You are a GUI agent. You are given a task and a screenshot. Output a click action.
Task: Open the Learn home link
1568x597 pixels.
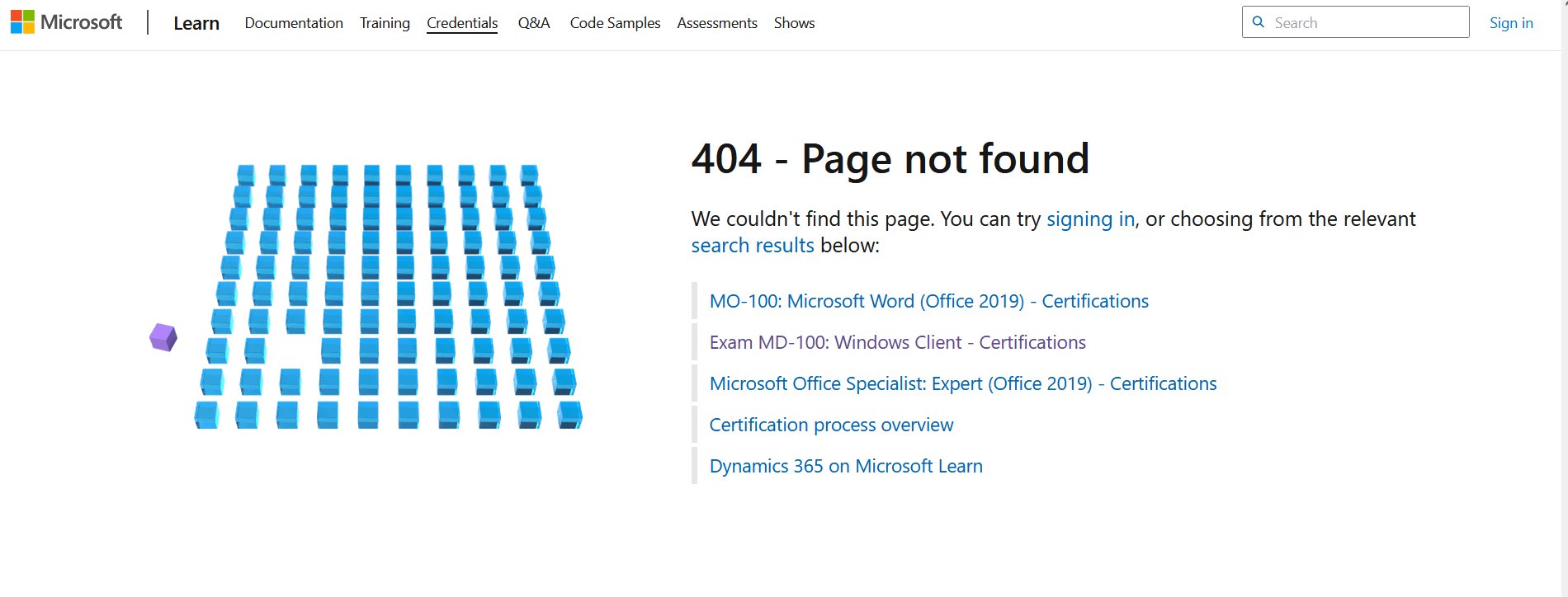pyautogui.click(x=196, y=23)
